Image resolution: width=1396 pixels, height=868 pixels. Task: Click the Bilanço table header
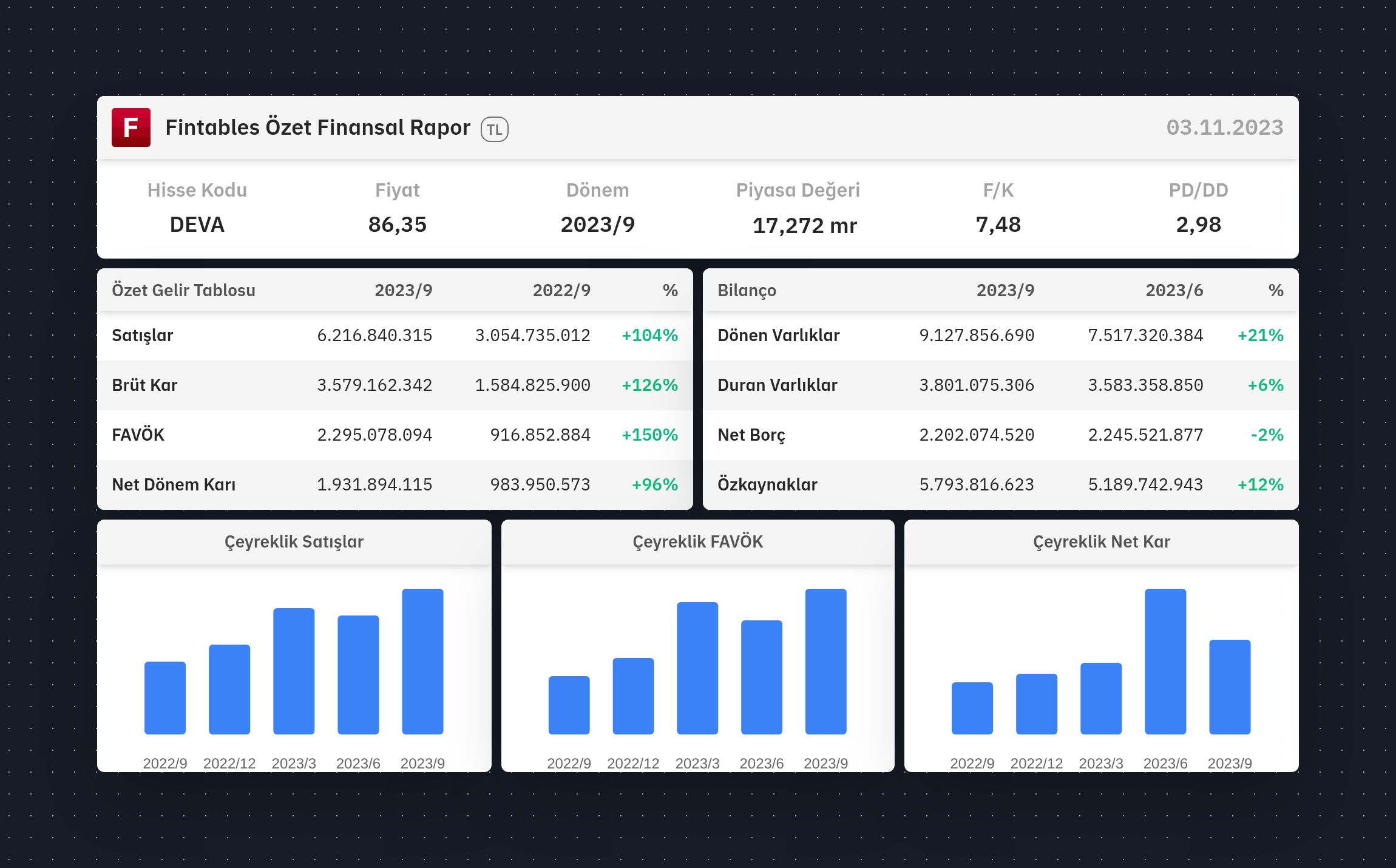click(747, 290)
